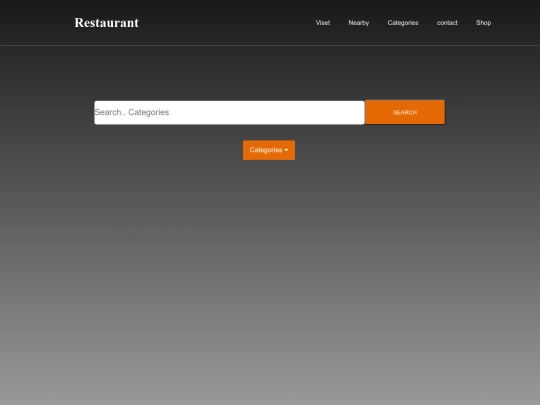The width and height of the screenshot is (540, 405).
Task: Go to the Nearby nav item
Action: click(359, 23)
